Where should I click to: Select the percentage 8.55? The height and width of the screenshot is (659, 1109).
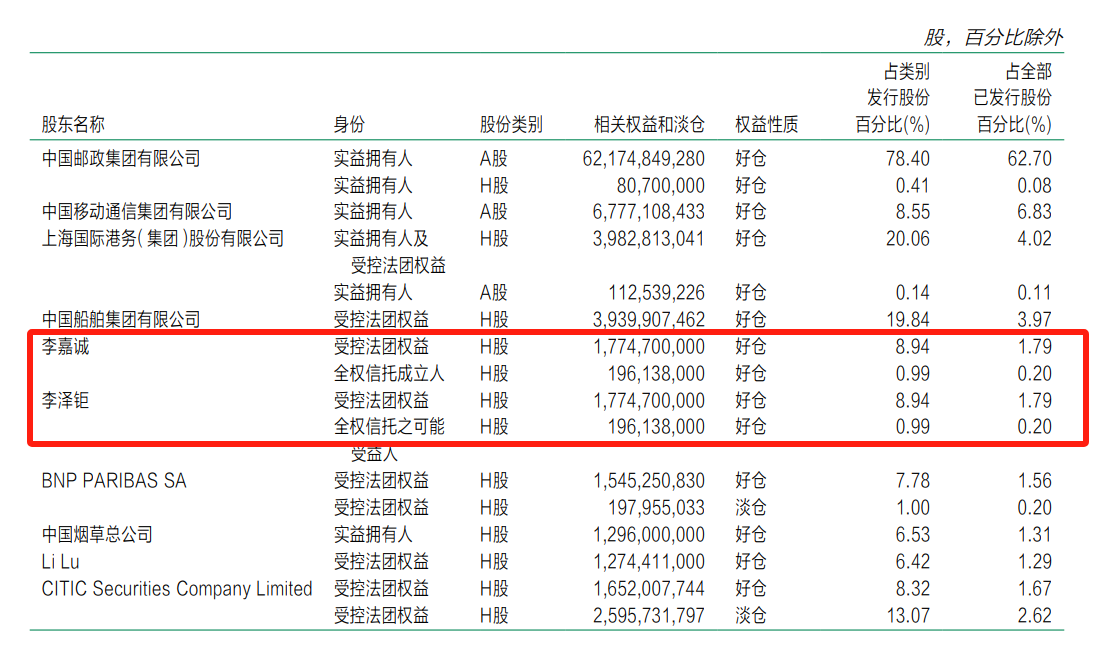912,211
